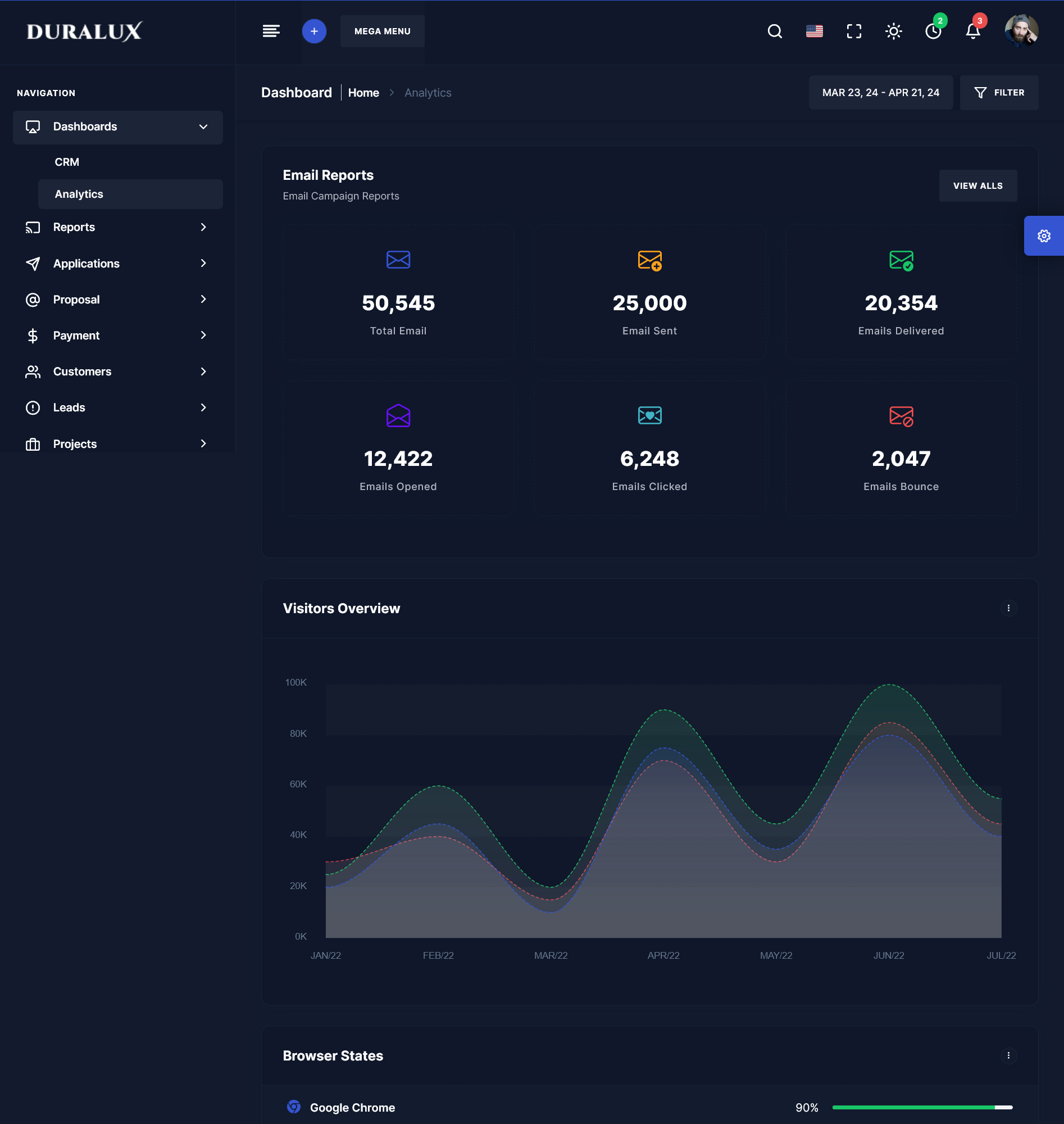Open the search icon in header
This screenshot has width=1064, height=1124.
tap(775, 31)
